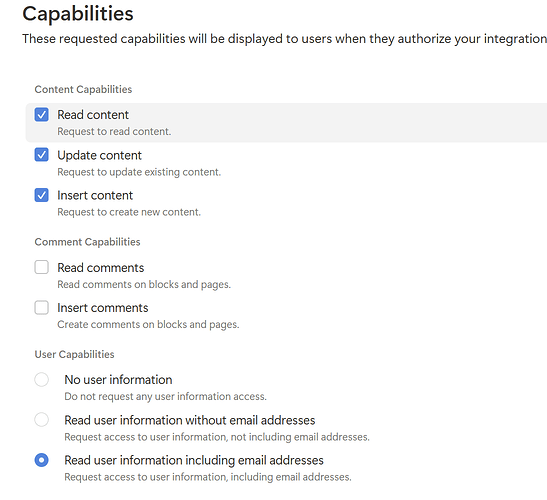Click the Comment Capabilities section header
The height and width of the screenshot is (500, 547).
coord(88,242)
